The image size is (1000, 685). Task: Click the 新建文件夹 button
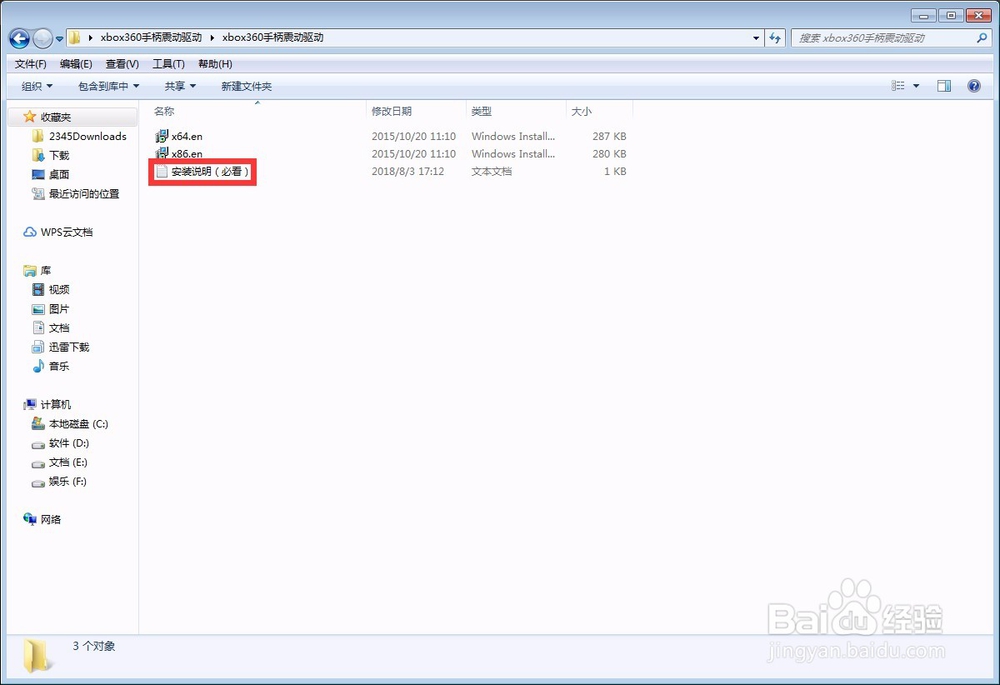(246, 86)
